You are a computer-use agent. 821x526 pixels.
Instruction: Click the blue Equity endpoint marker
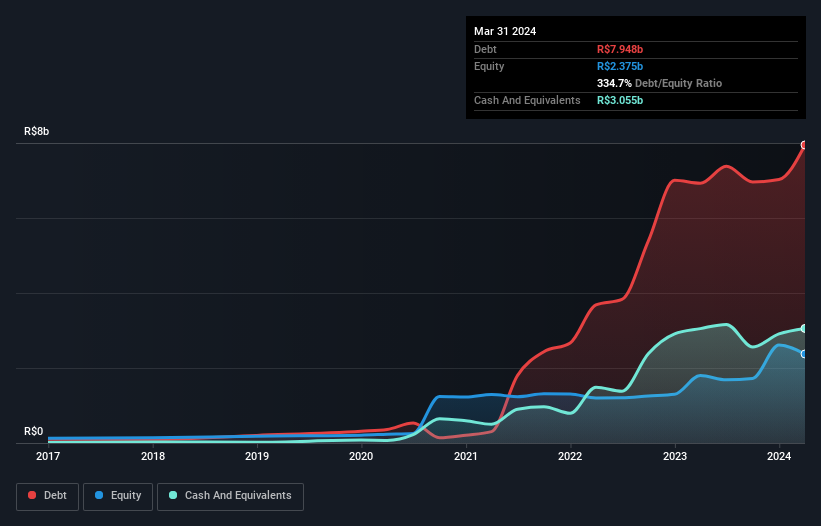(804, 354)
